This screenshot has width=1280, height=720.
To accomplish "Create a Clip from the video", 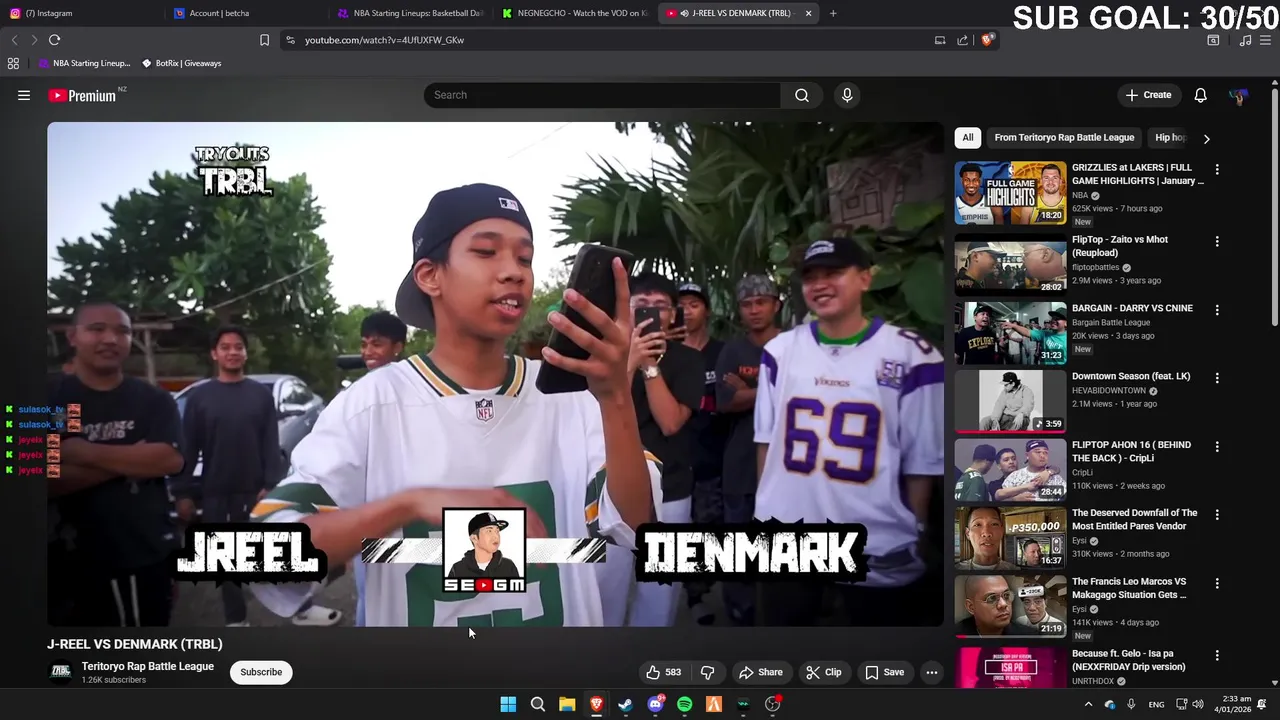I will click(824, 672).
